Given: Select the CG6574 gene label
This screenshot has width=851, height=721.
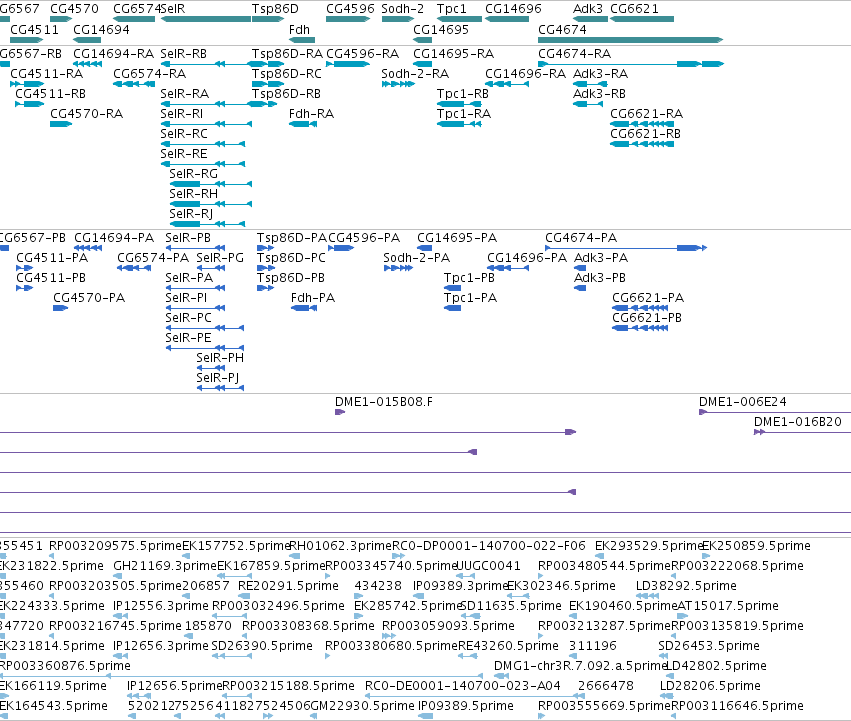Looking at the screenshot, I should [x=137, y=9].
